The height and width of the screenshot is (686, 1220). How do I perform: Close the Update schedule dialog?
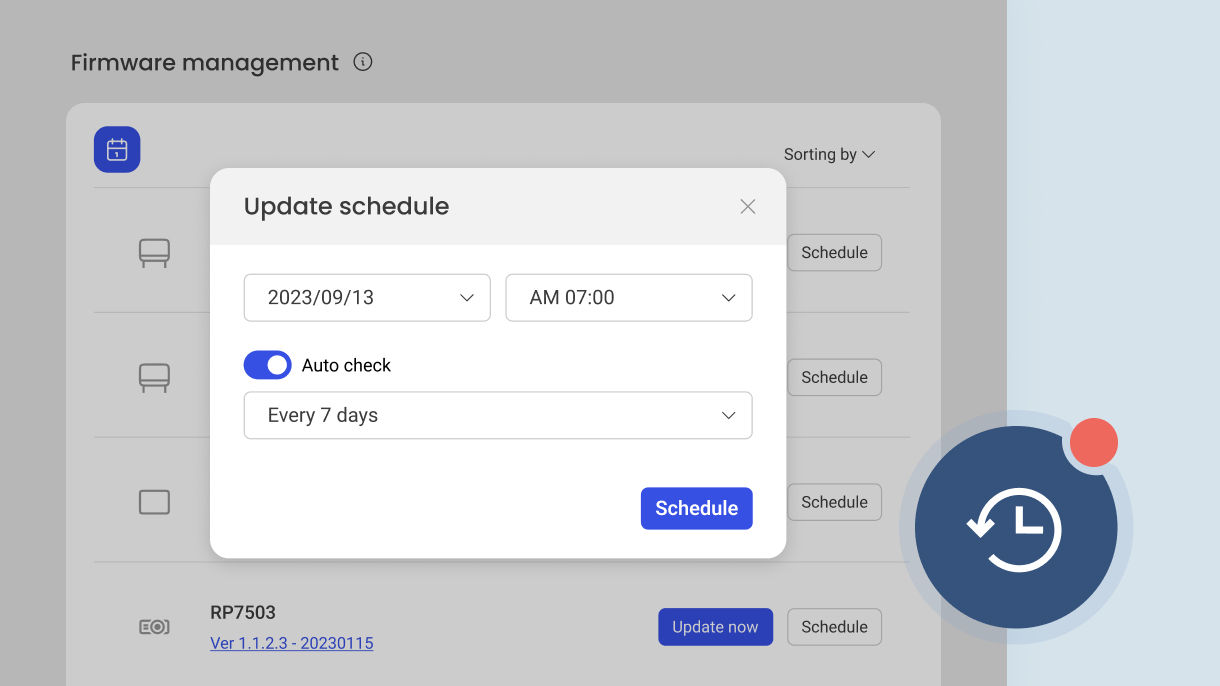click(x=748, y=207)
